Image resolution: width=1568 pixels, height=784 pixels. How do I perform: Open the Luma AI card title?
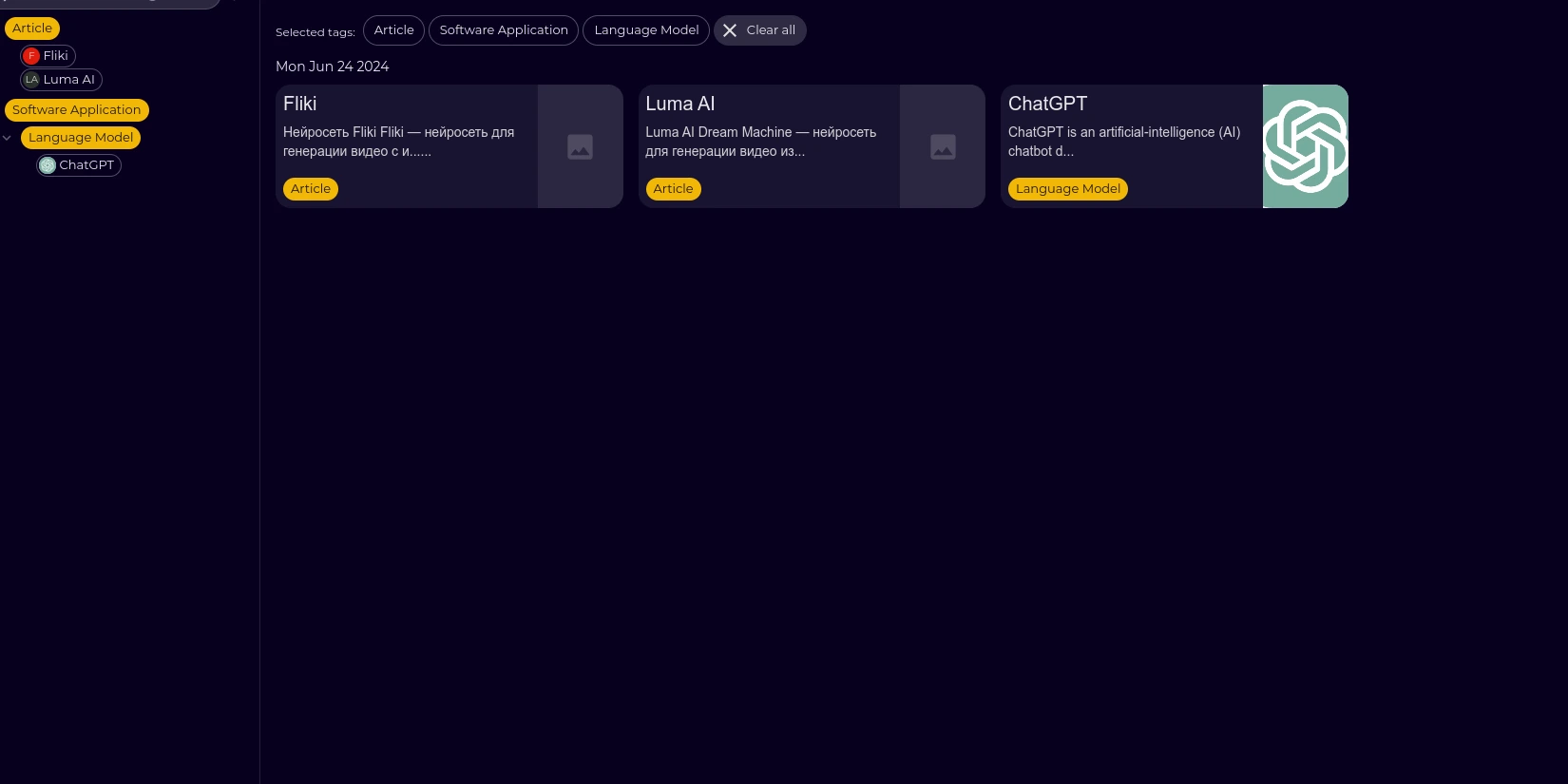(680, 104)
